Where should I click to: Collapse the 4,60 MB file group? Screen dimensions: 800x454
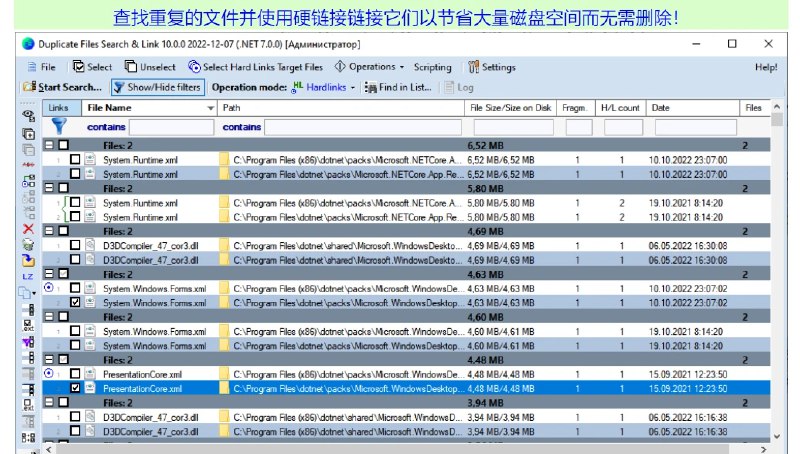[x=49, y=316]
